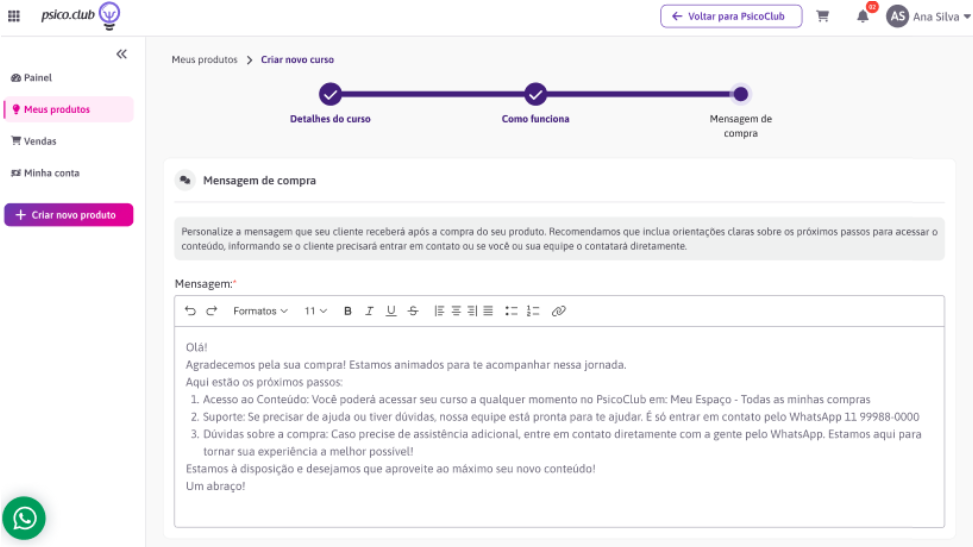The height and width of the screenshot is (547, 973).
Task: Align text right
Action: (472, 311)
